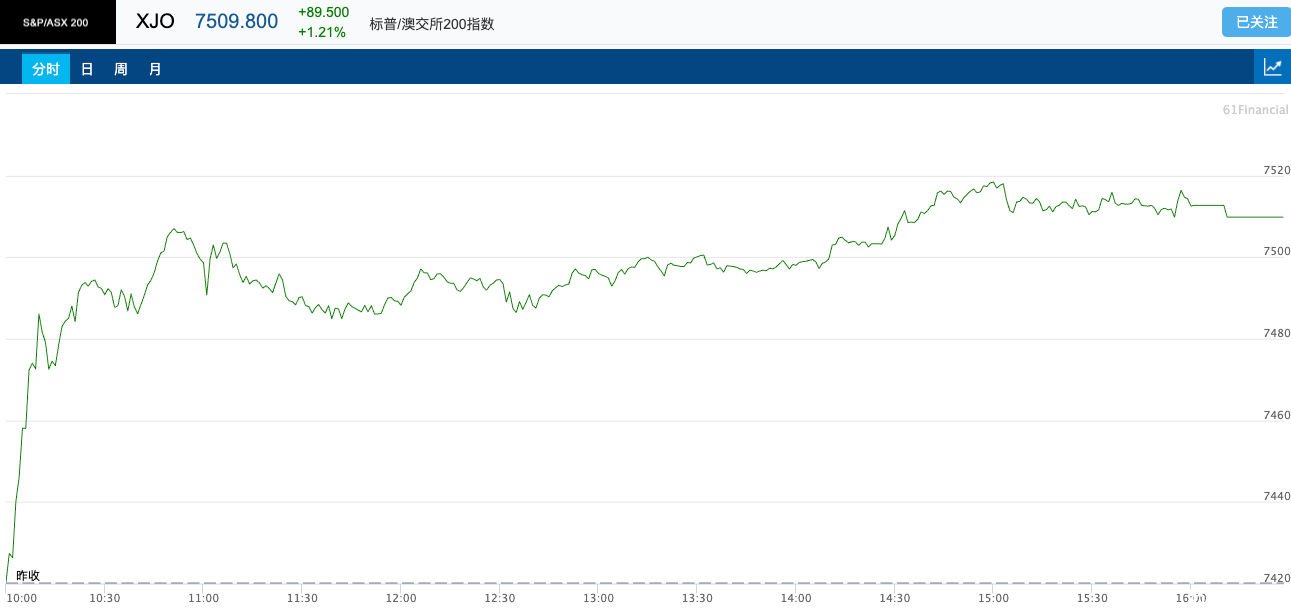
Task: Click the 15:00 time axis label
Action: coord(993,598)
